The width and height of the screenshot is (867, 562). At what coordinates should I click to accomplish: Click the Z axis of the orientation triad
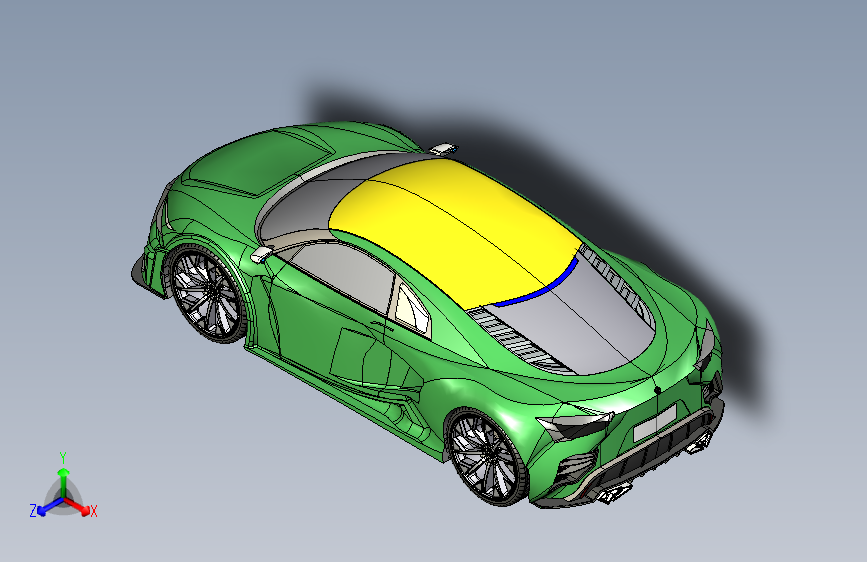click(45, 507)
